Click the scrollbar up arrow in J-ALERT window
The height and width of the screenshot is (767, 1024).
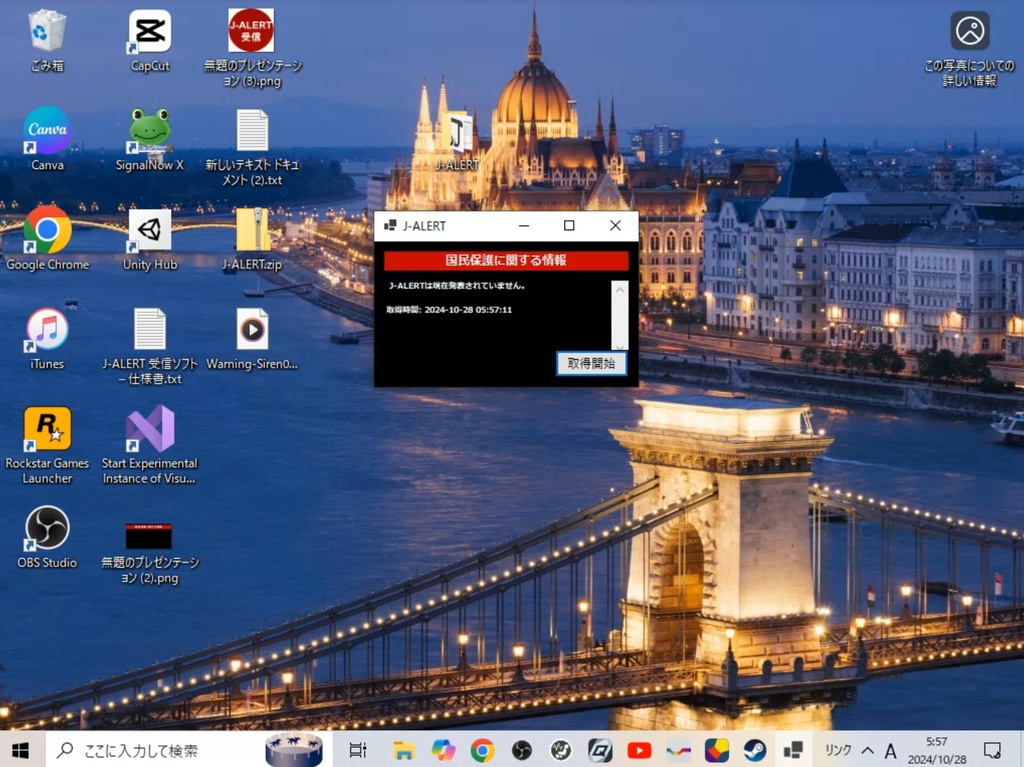pyautogui.click(x=620, y=288)
